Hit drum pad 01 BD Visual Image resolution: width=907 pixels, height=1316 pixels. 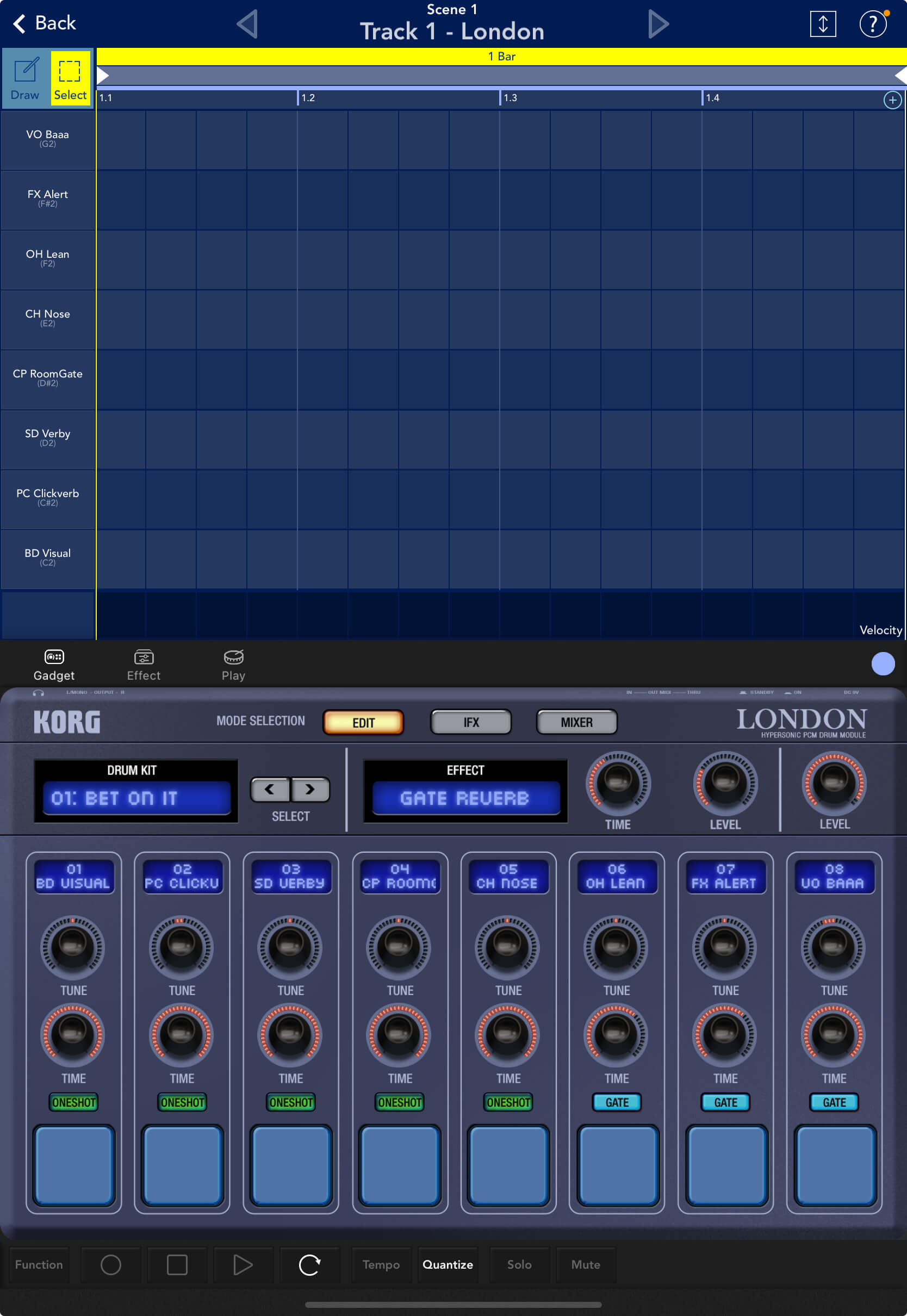[x=73, y=1165]
